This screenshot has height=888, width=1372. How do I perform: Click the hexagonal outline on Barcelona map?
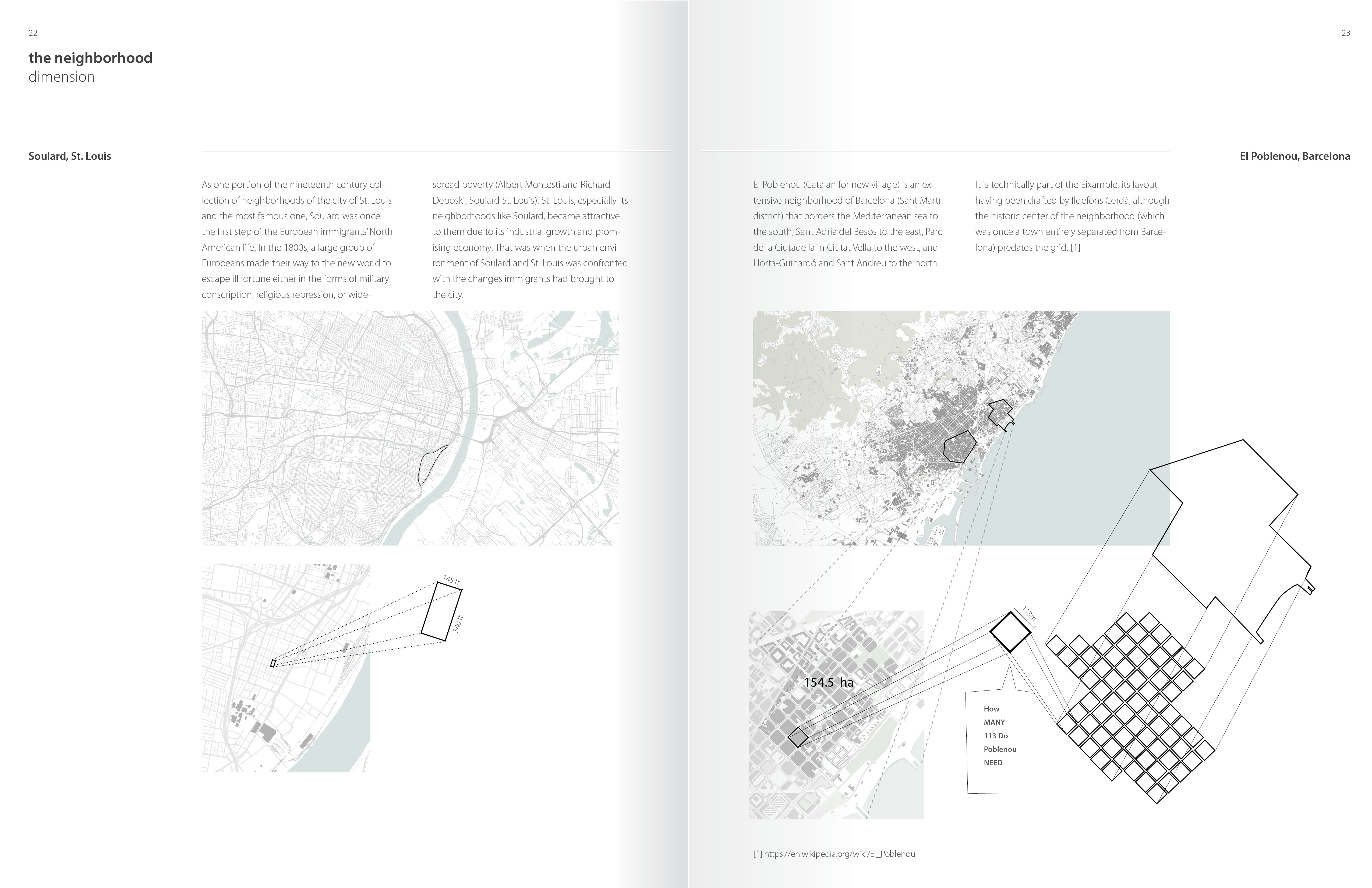(959, 447)
